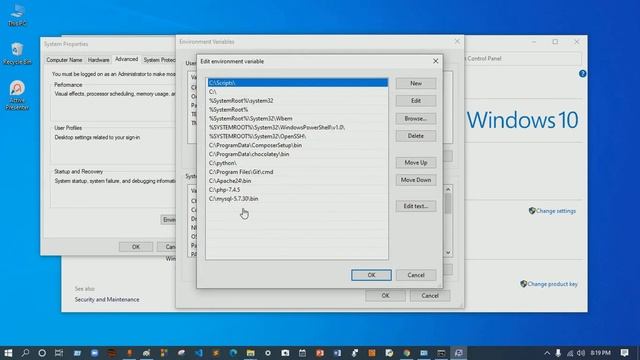Switch to Hardware tab in System Properties
The height and width of the screenshot is (360, 640).
tap(98, 60)
